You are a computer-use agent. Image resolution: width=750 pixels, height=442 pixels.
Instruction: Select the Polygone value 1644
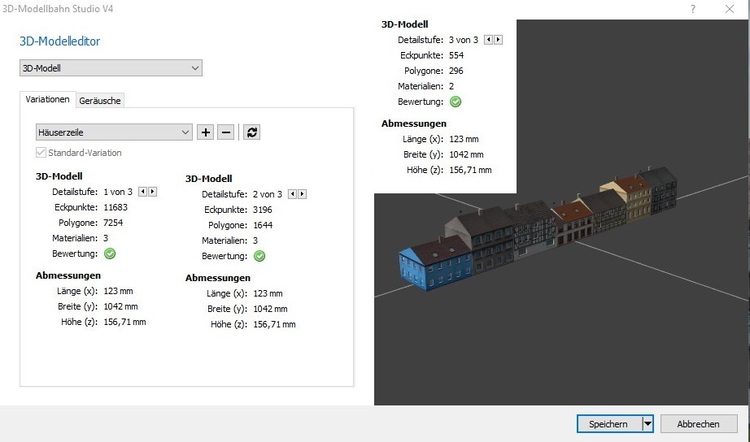pyautogui.click(x=263, y=225)
